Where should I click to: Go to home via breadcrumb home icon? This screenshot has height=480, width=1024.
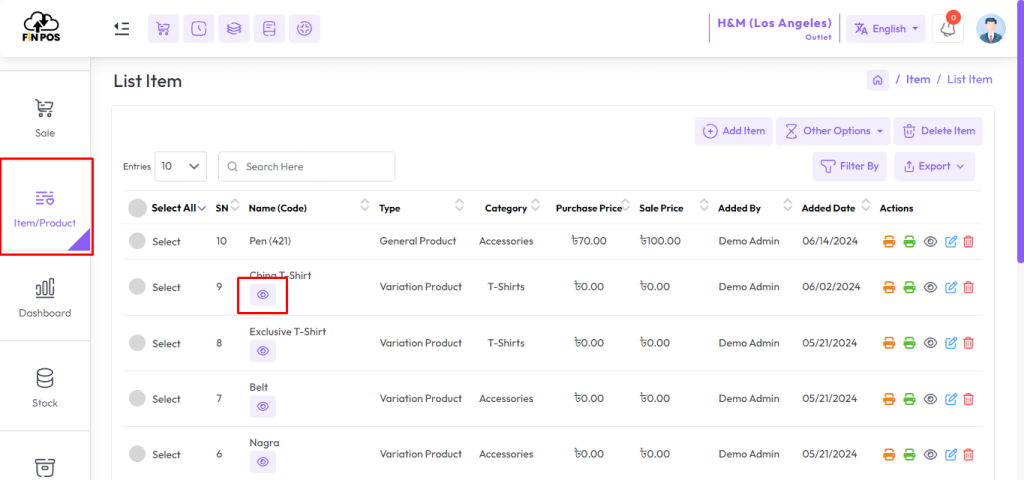(x=878, y=80)
